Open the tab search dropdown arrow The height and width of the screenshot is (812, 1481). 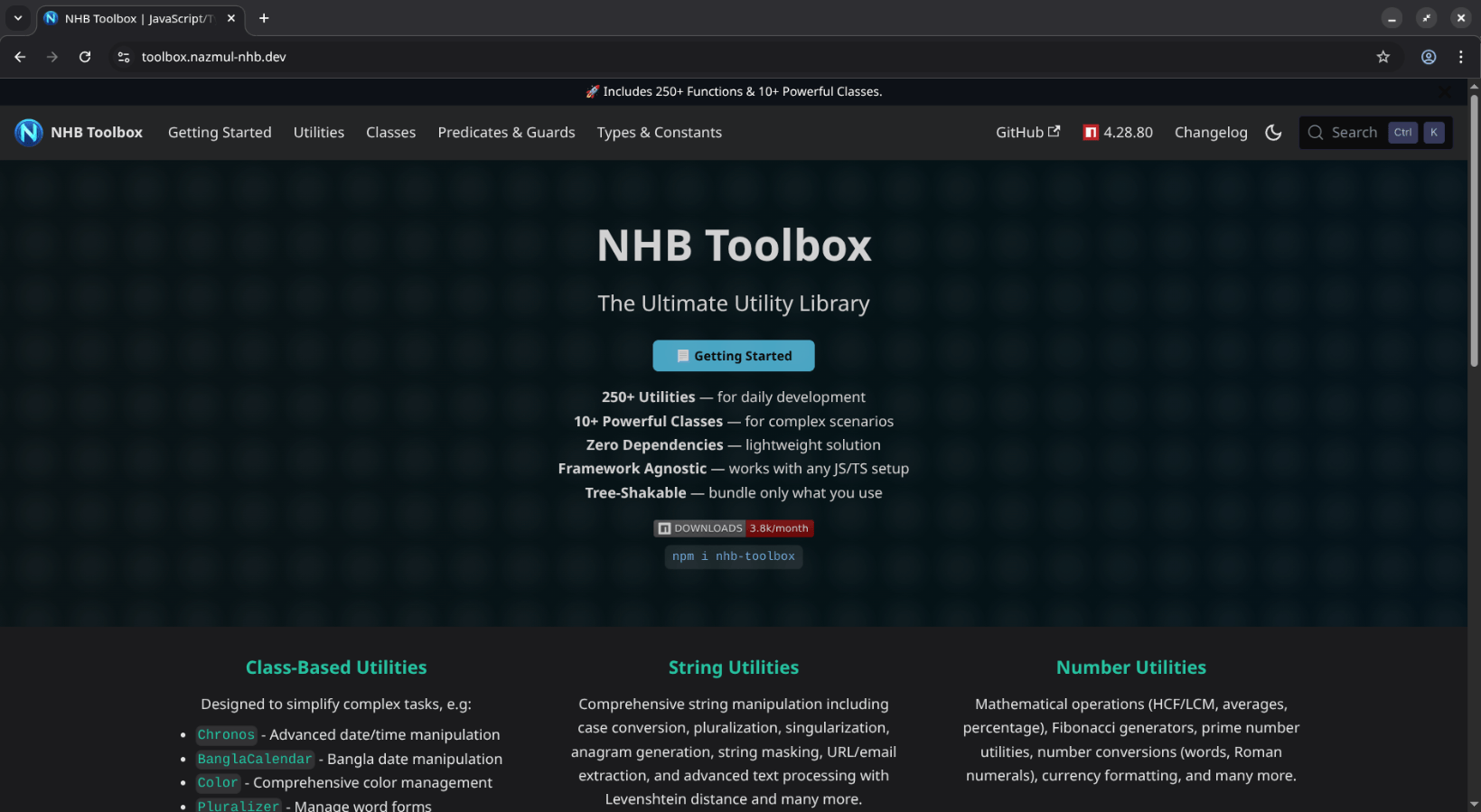coord(18,18)
